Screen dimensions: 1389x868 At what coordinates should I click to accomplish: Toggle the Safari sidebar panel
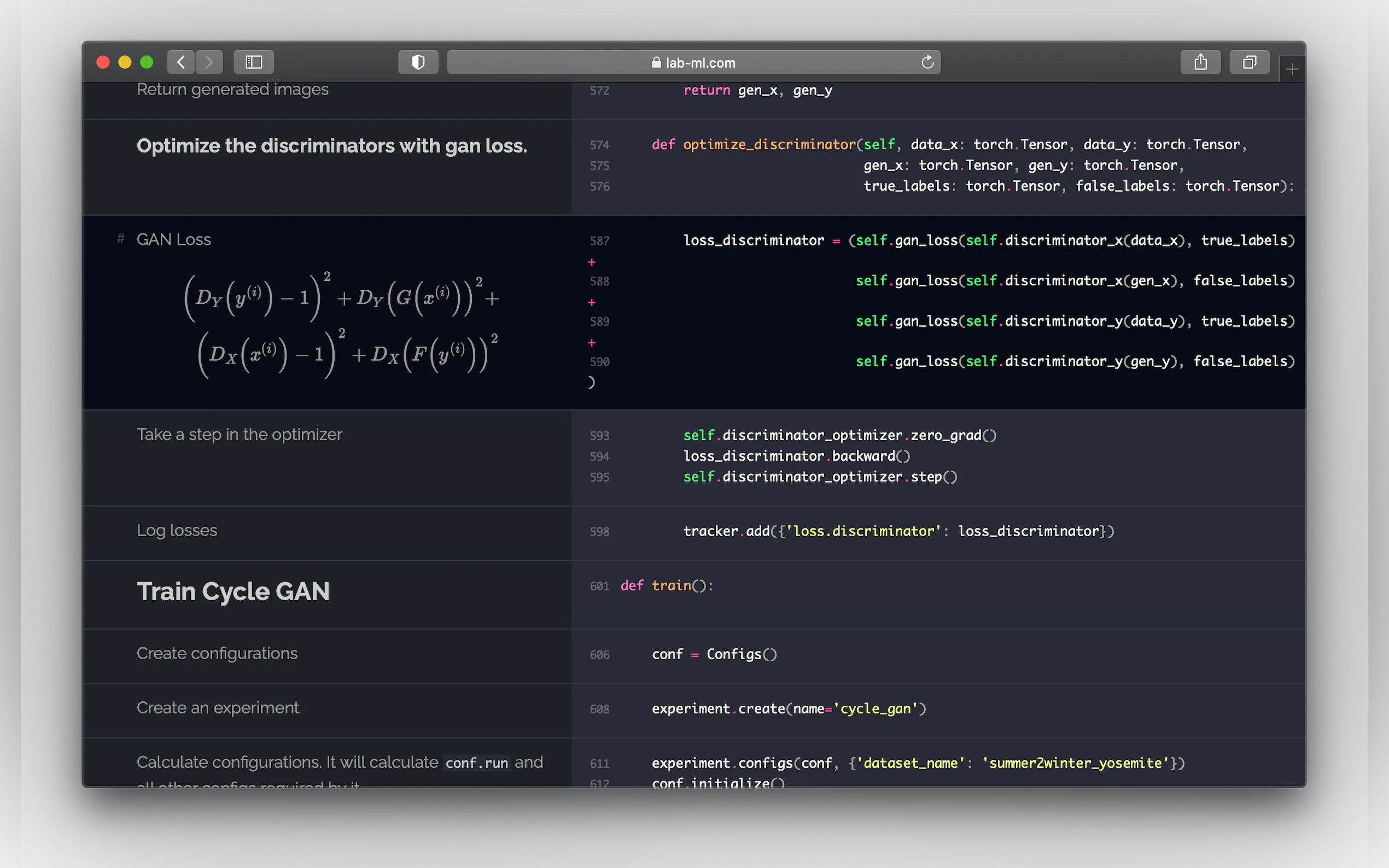pyautogui.click(x=254, y=62)
